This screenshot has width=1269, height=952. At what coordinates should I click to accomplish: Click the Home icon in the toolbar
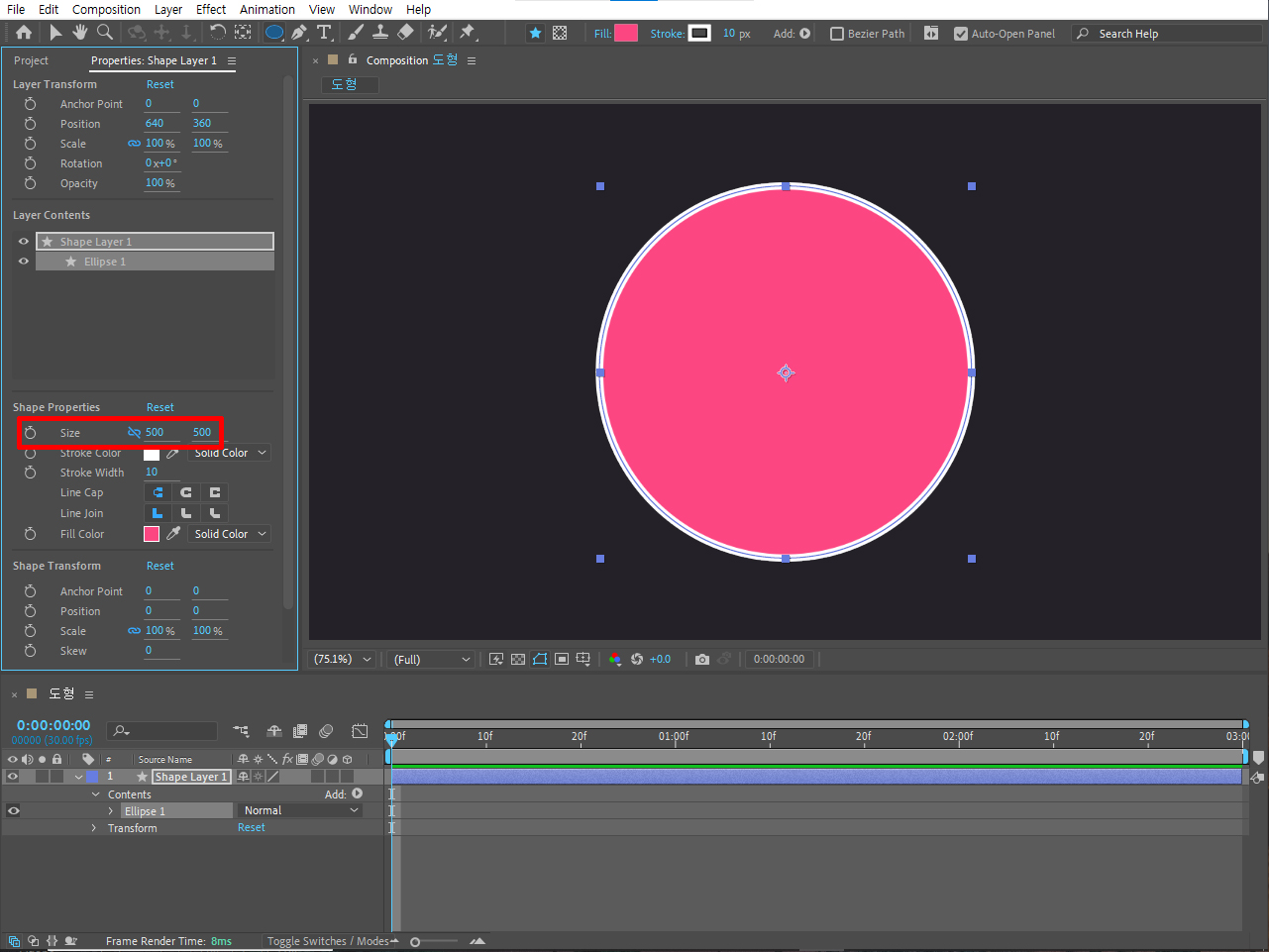(x=24, y=33)
